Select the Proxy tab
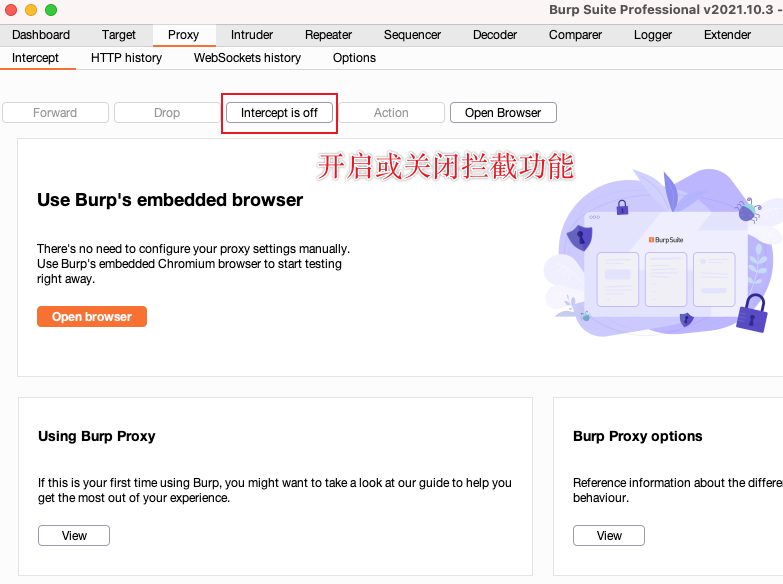The height and width of the screenshot is (584, 783). click(184, 35)
